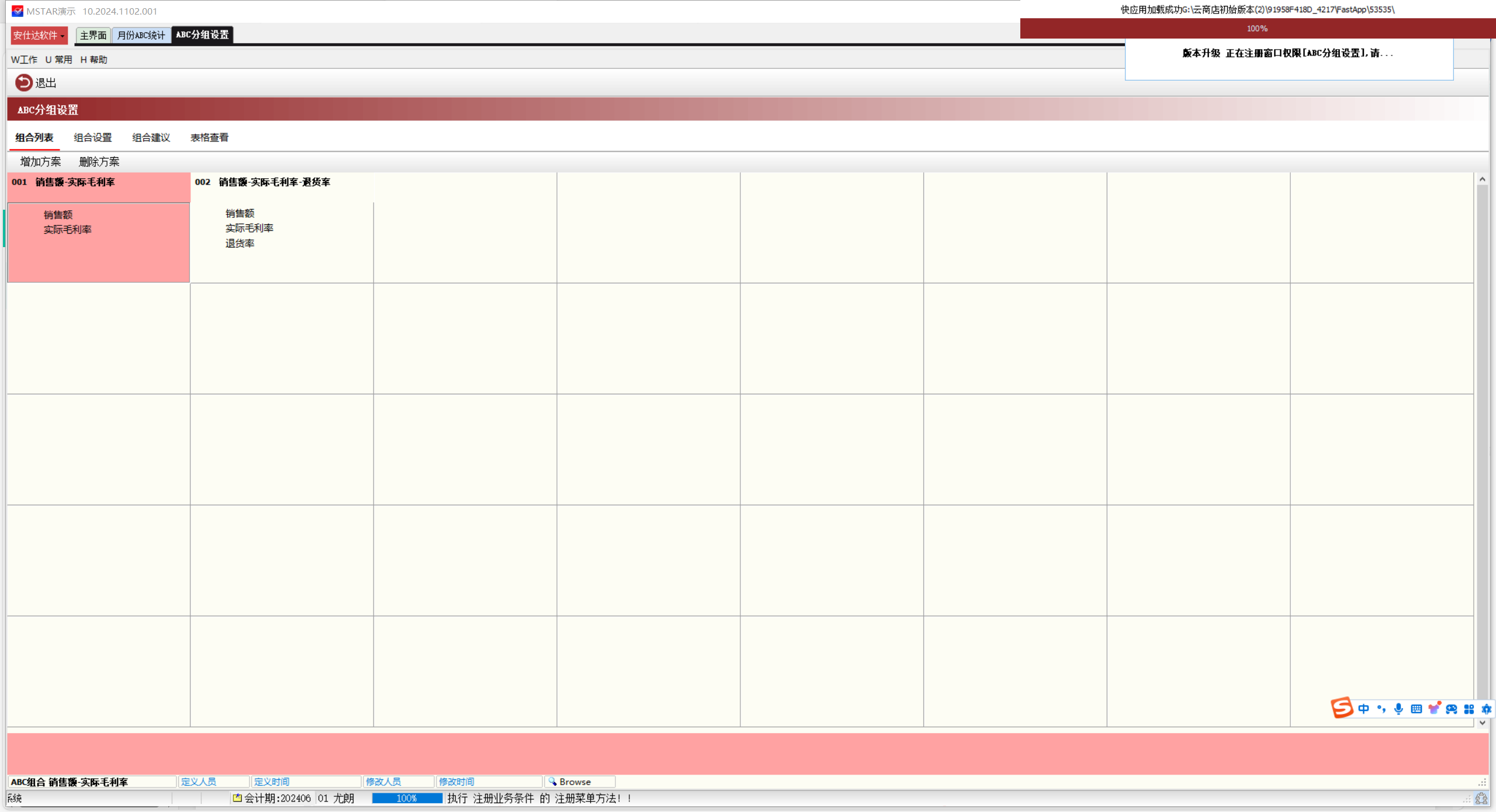Switch to the 月份ABC统计 window tab

(x=141, y=35)
